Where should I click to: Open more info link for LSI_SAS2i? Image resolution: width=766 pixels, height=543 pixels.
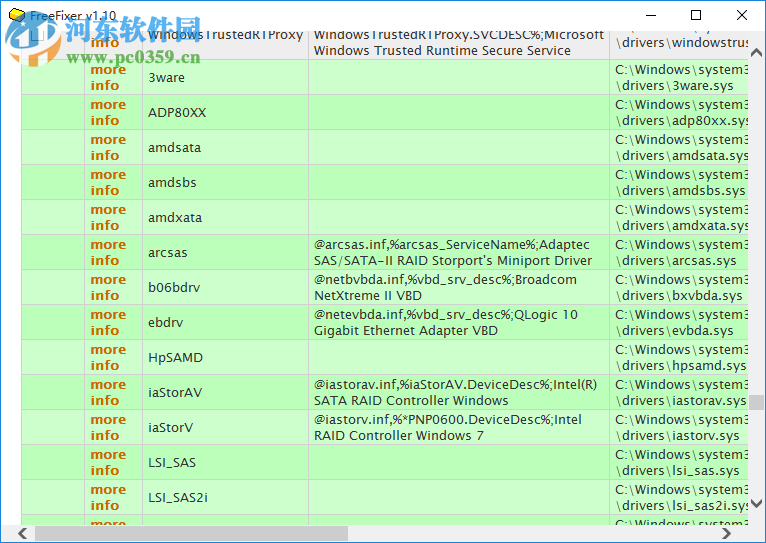point(108,498)
